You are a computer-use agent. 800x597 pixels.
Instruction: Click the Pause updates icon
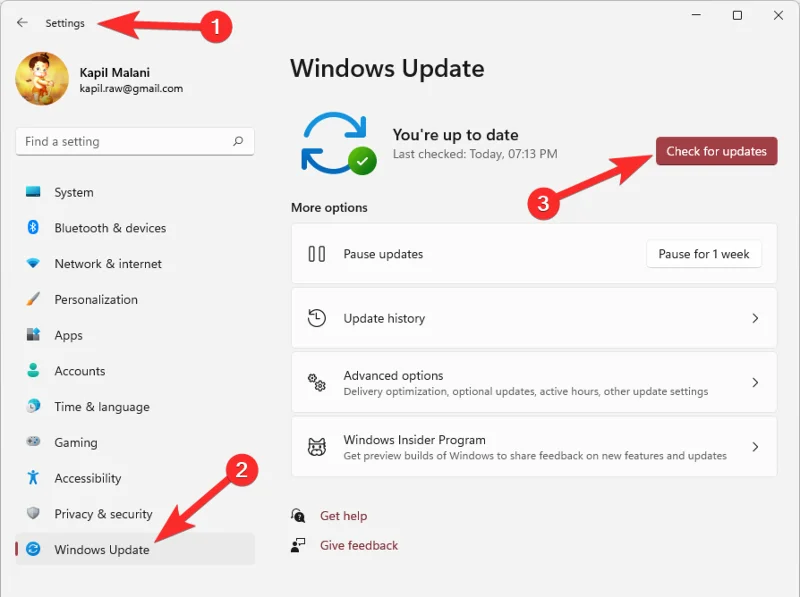click(318, 254)
